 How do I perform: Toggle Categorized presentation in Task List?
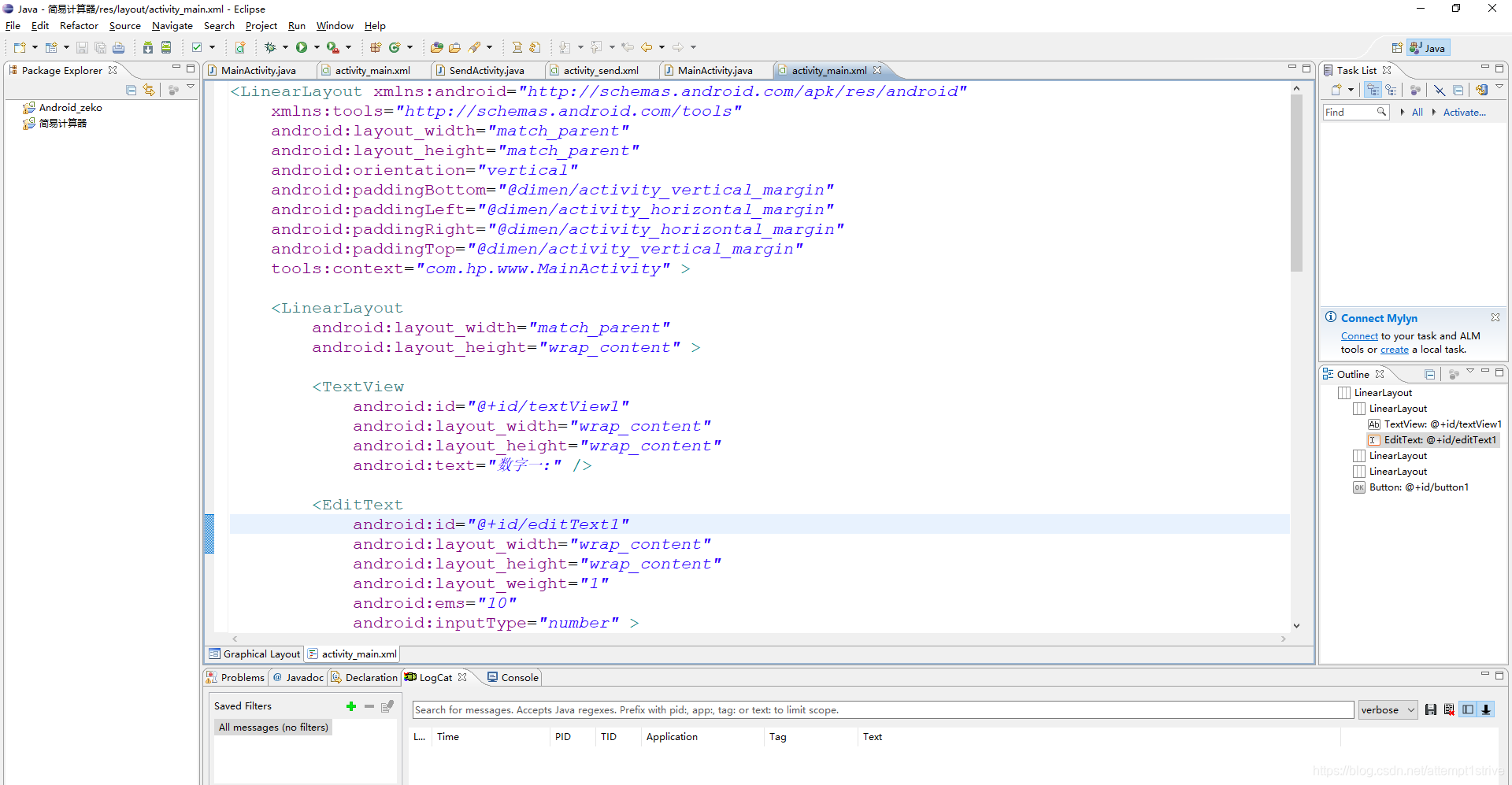1373,90
